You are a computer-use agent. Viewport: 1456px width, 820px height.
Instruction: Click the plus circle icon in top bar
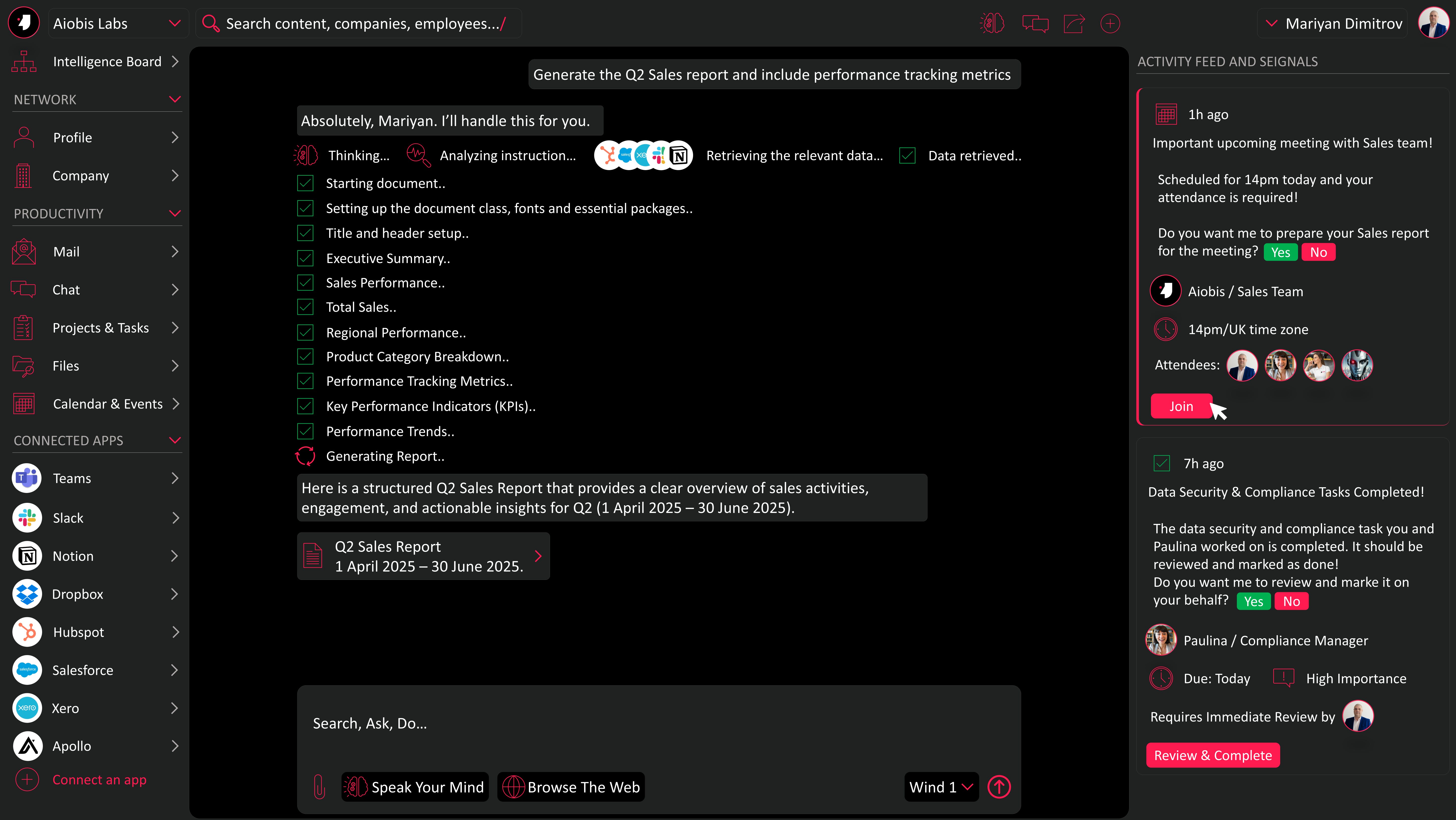pos(1110,24)
